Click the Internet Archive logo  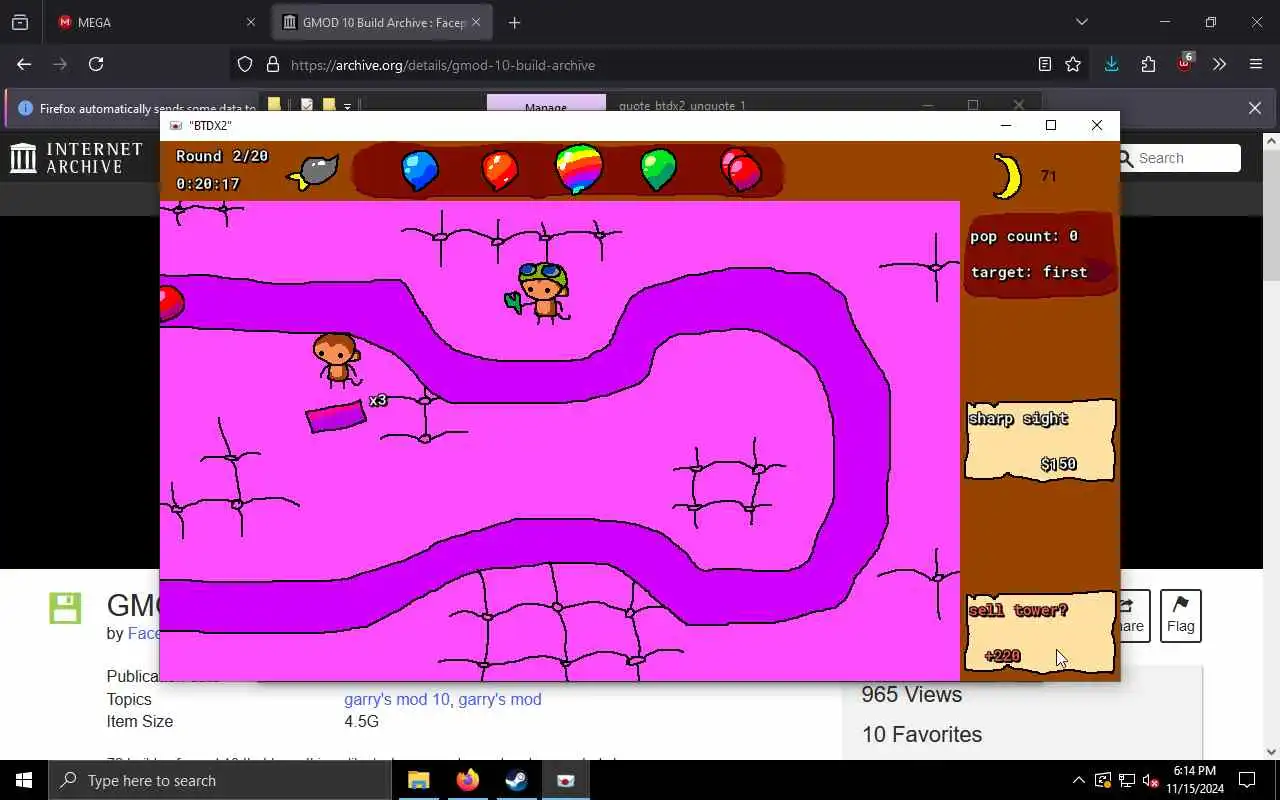(76, 158)
